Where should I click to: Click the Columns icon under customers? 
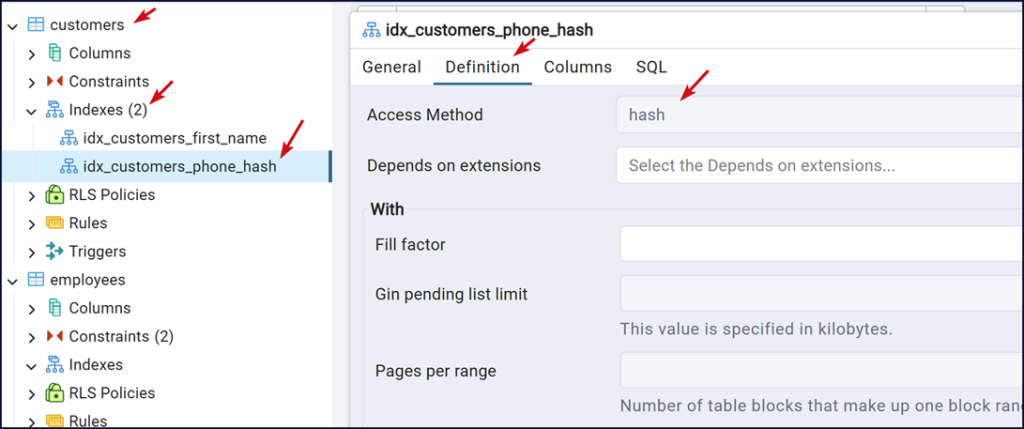tap(55, 53)
